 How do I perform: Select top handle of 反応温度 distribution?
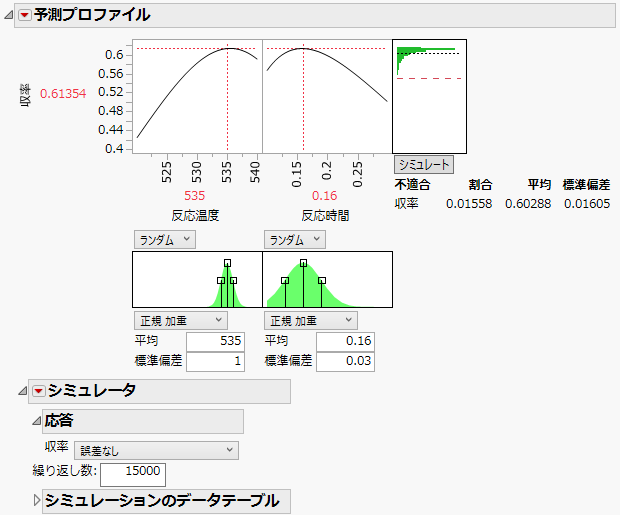(227, 263)
